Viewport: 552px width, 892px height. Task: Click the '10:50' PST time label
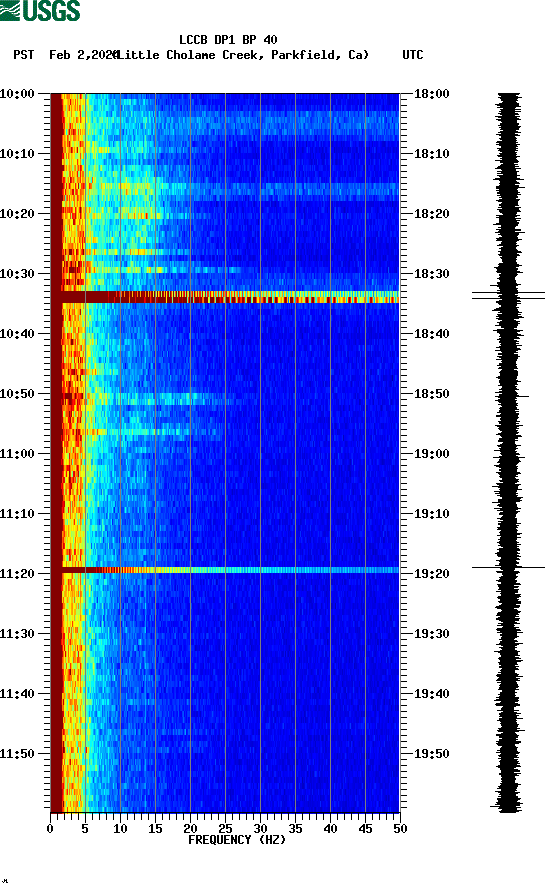tap(18, 394)
